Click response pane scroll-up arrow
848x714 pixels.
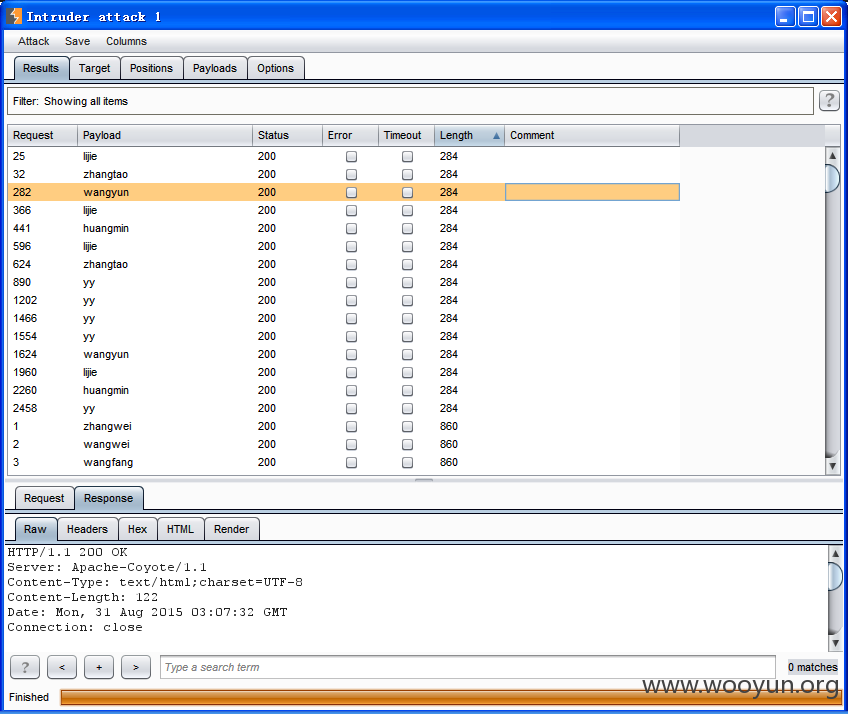[x=835, y=553]
